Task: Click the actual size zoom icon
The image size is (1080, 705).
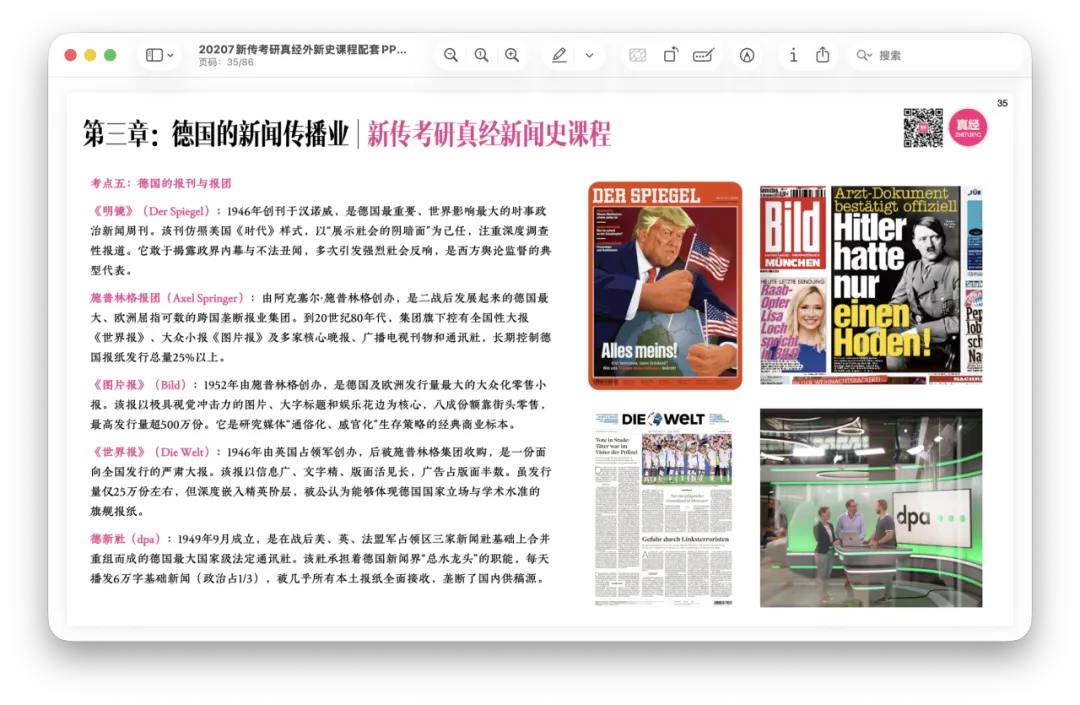Action: 481,55
